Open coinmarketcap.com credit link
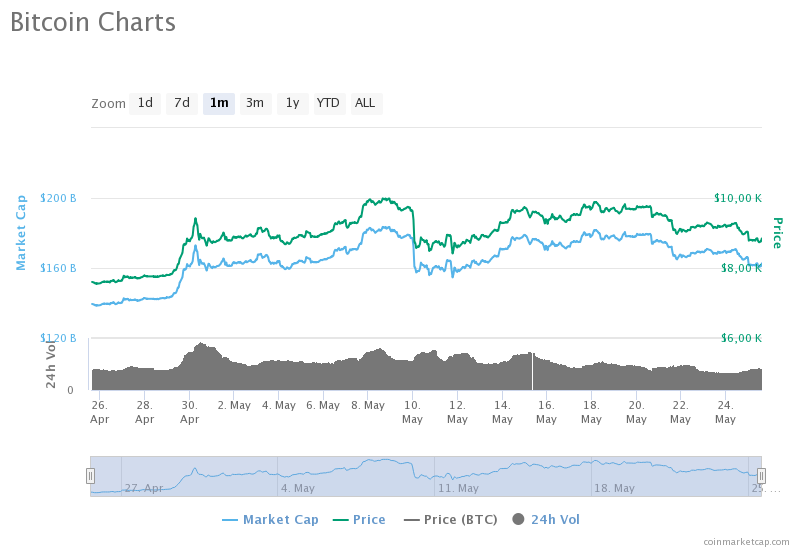Viewport: 800px width, 550px height. (746, 542)
